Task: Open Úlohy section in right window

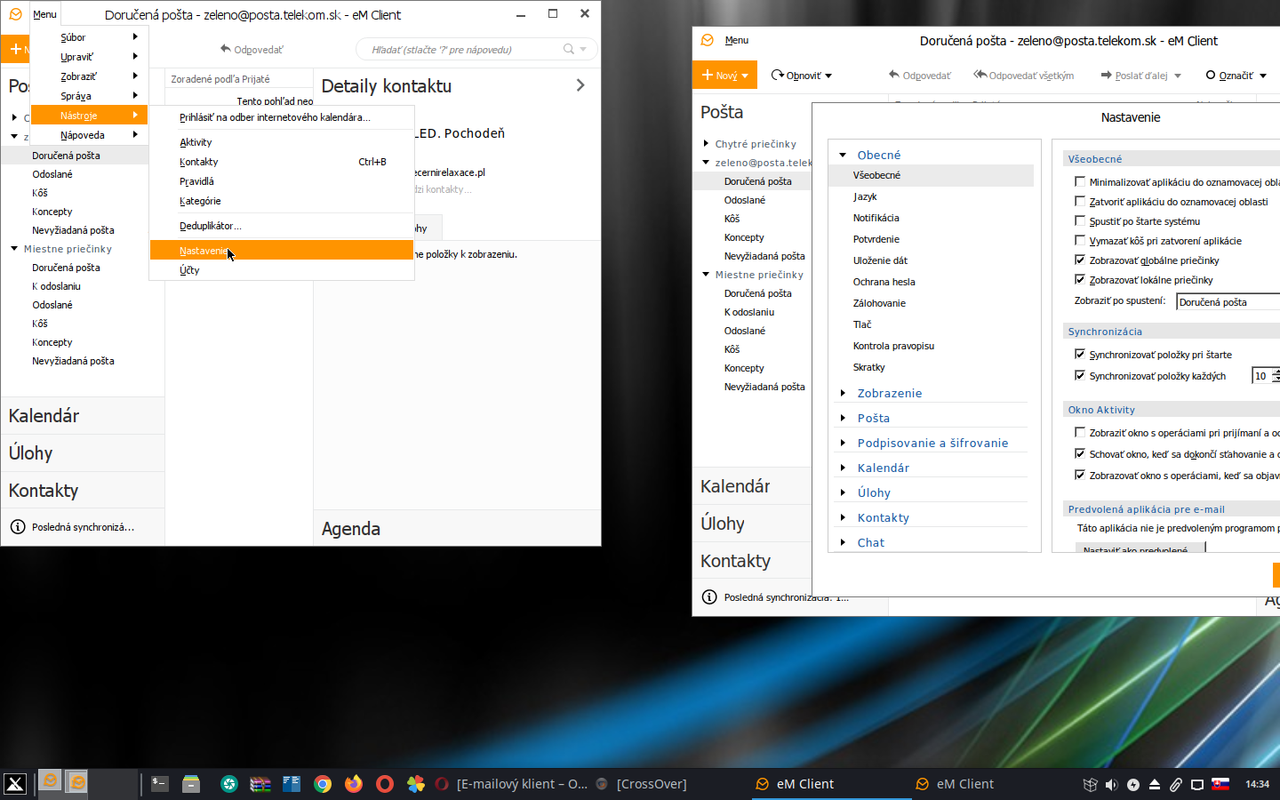Action: tap(750, 523)
